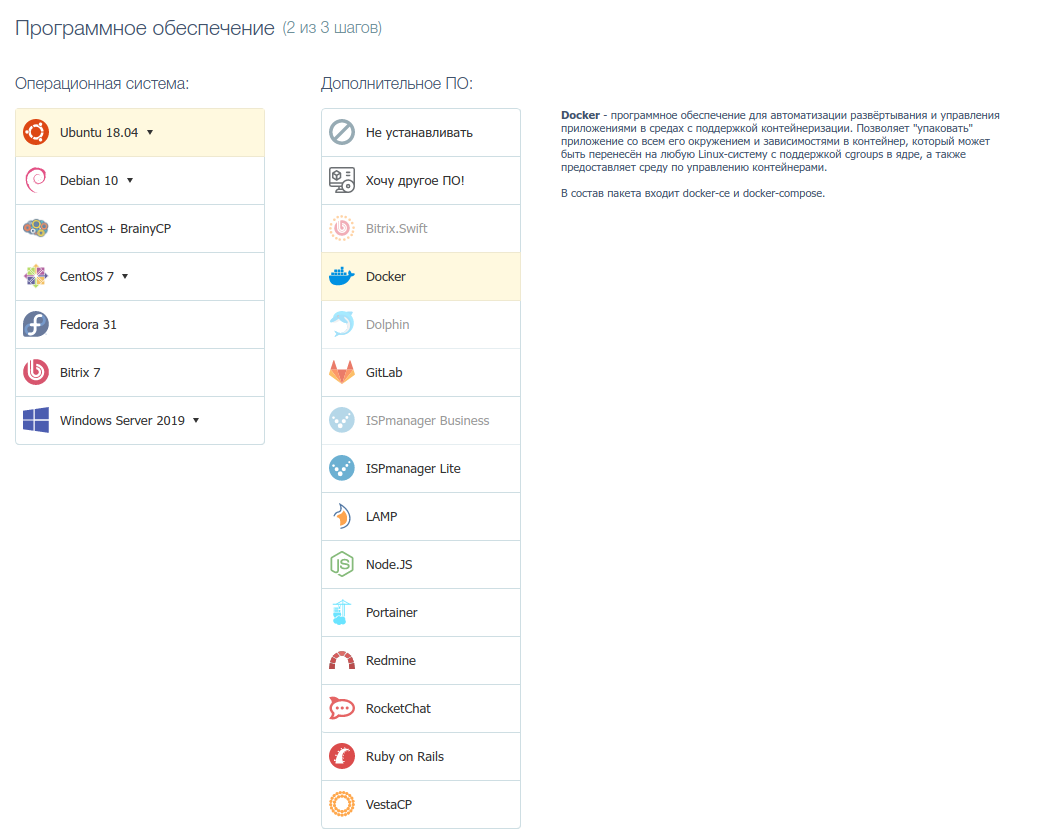Click the Ubuntu logo icon

click(x=36, y=131)
